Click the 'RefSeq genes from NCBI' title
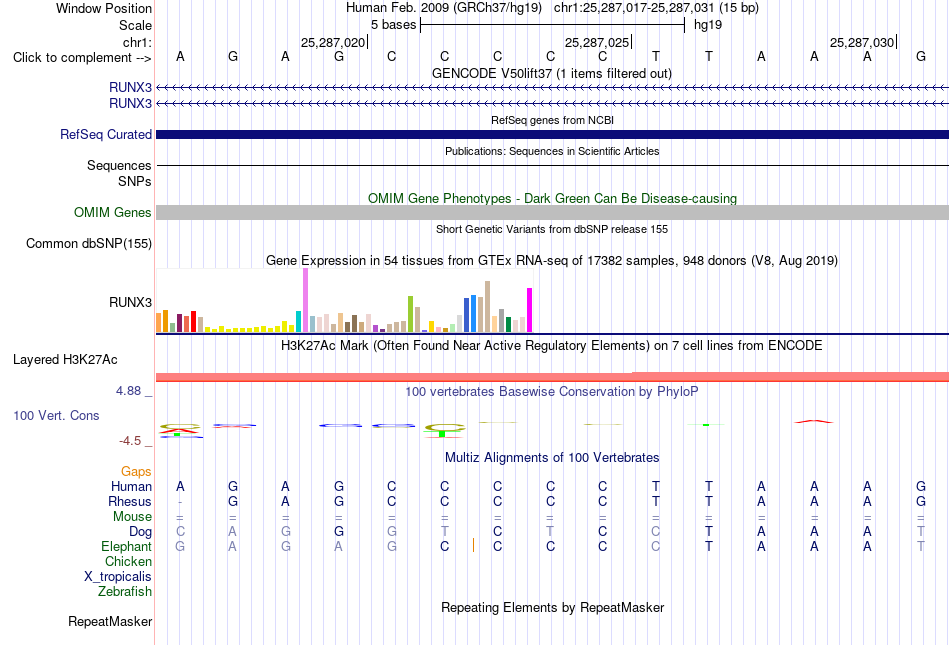 (552, 121)
